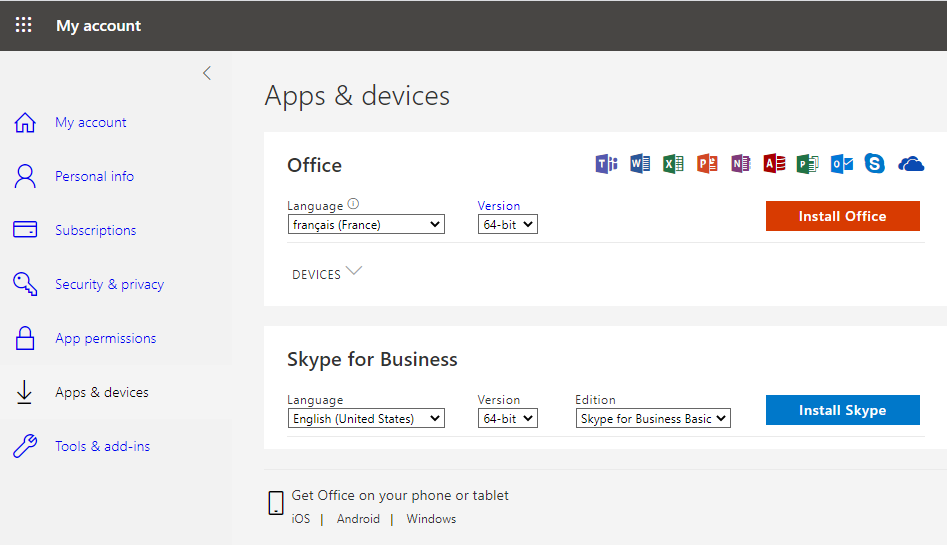Expand the DEVICES section chevron

354,271
